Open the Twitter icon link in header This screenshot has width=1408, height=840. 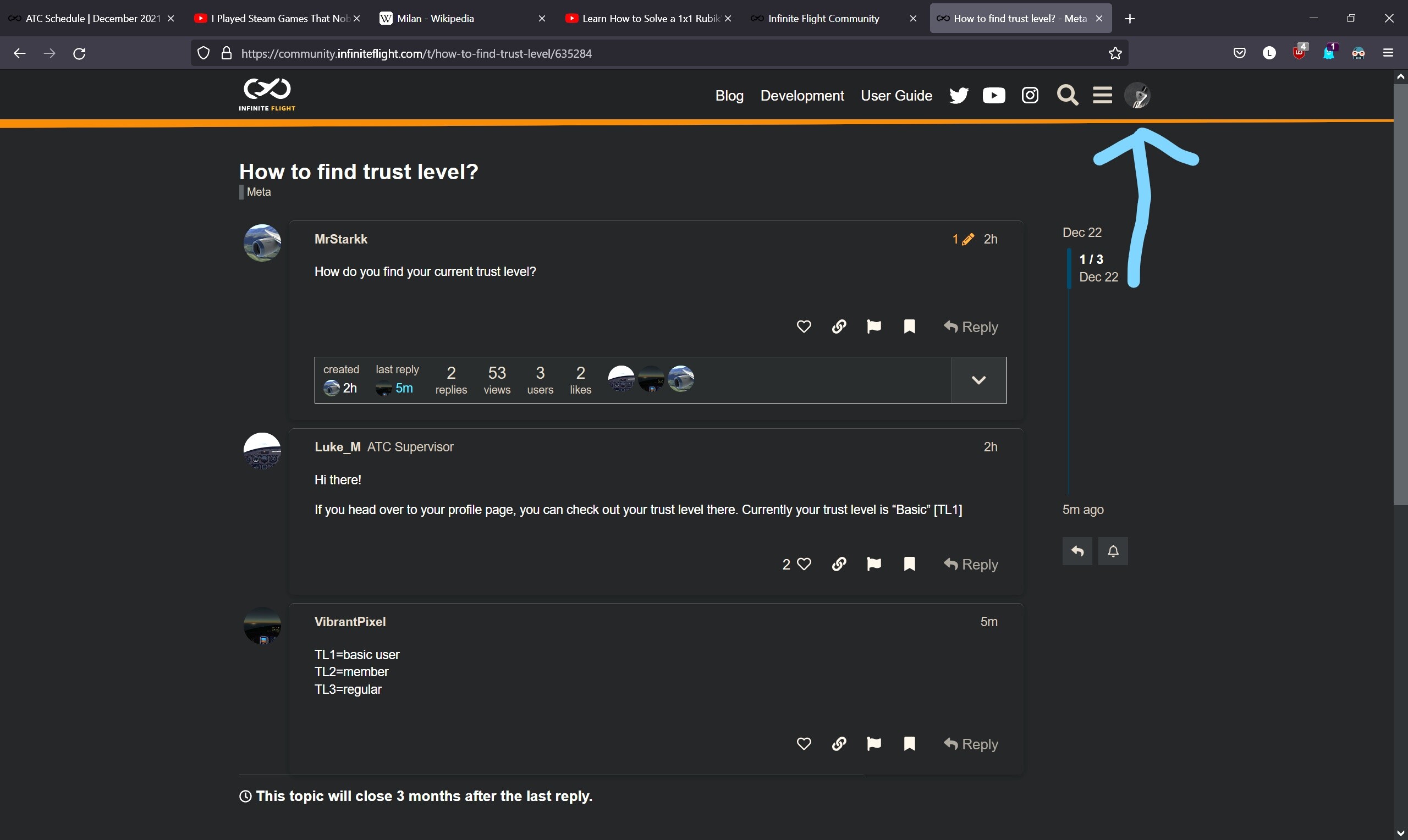coord(959,96)
